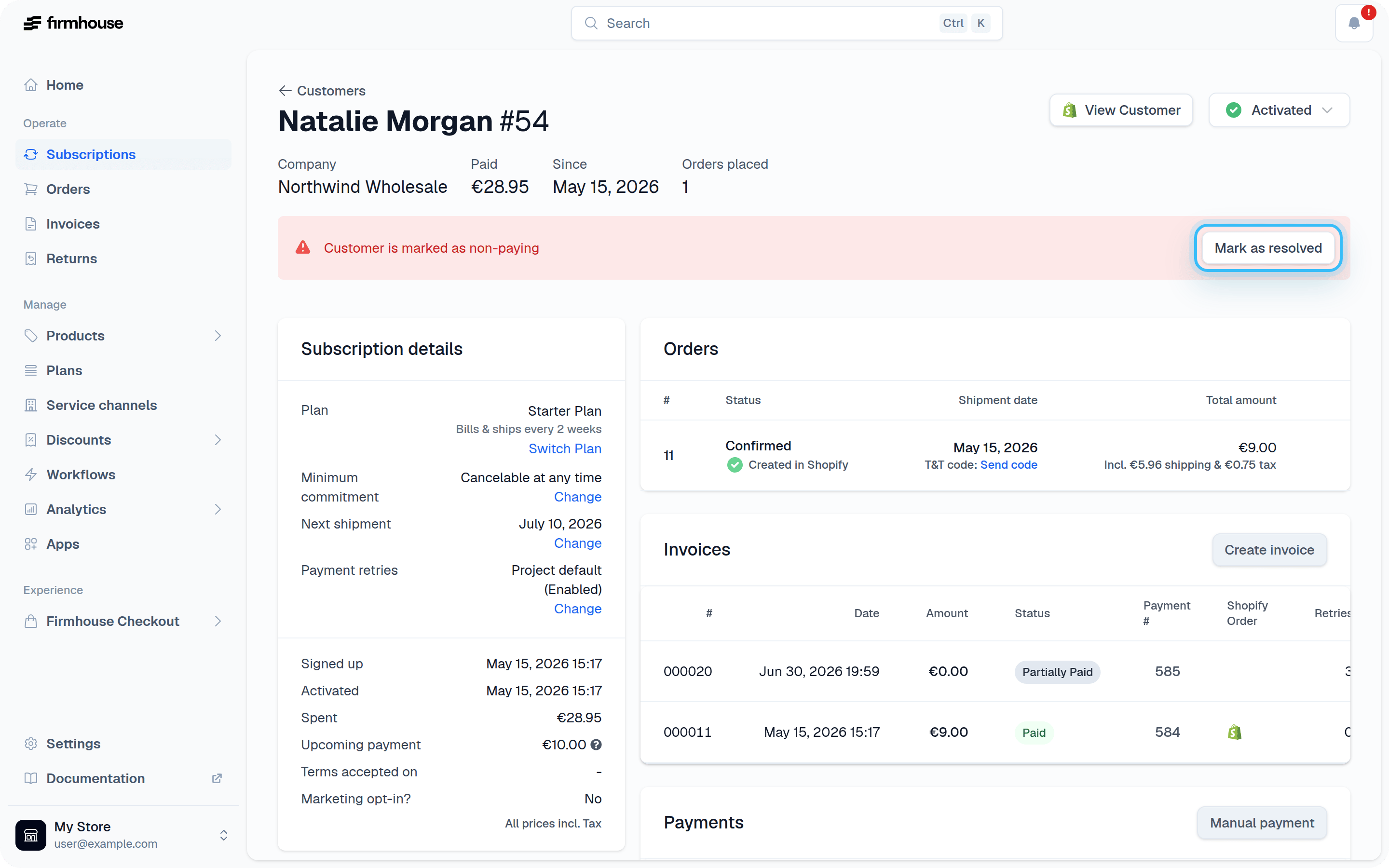1389x868 pixels.
Task: Click Shopify icon on invoice 000011
Action: click(1235, 732)
